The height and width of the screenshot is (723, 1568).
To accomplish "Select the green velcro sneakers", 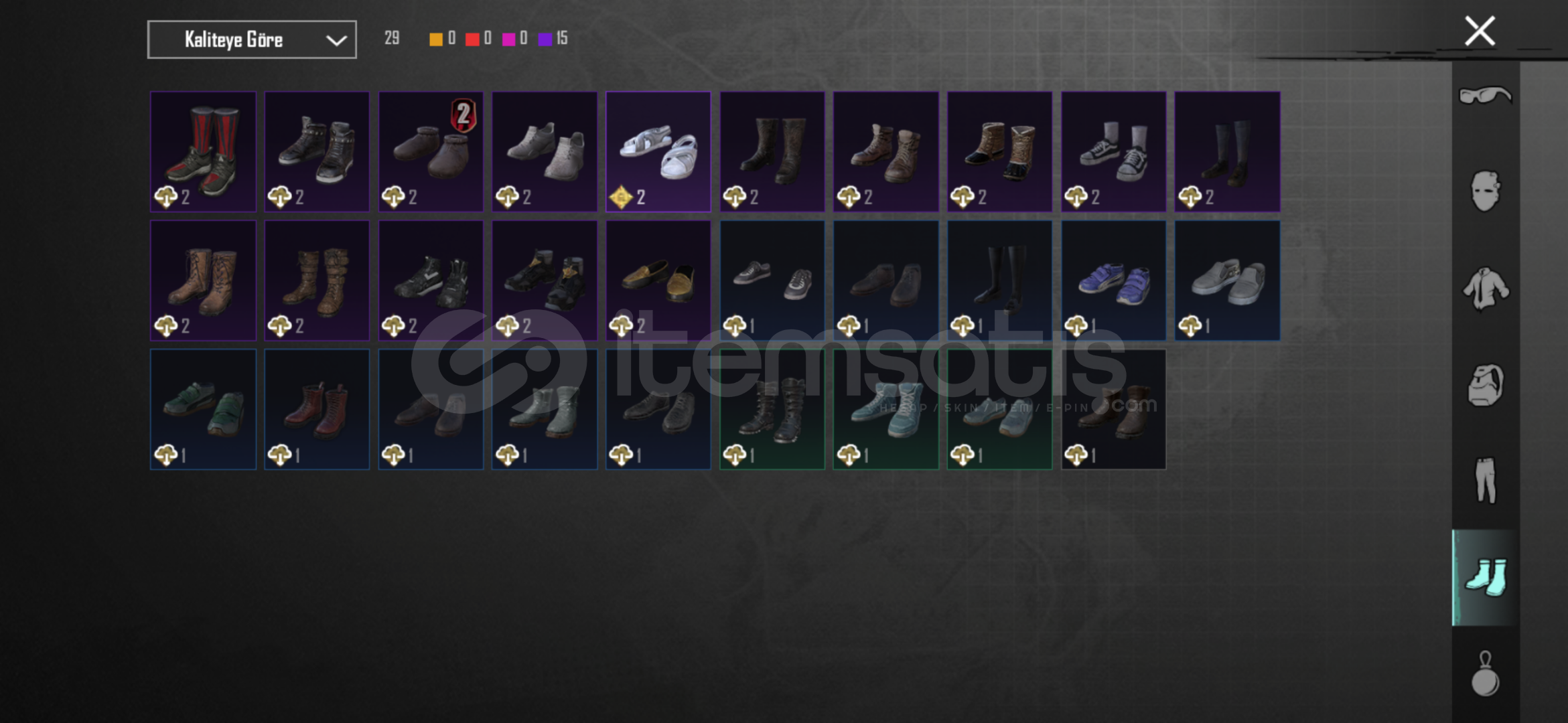I will coord(203,409).
